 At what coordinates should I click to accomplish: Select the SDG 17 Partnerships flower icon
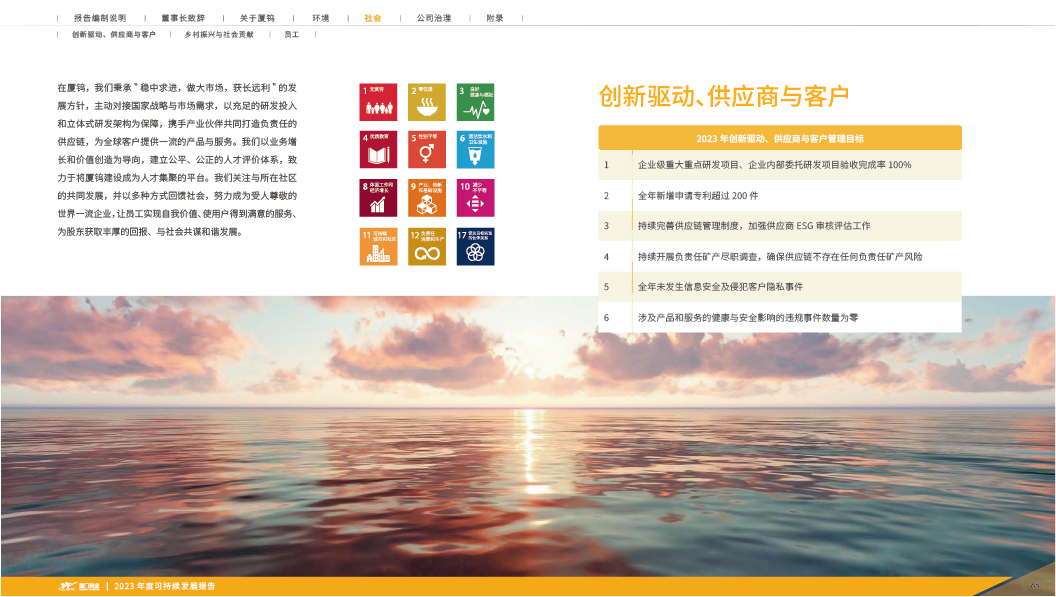click(475, 246)
